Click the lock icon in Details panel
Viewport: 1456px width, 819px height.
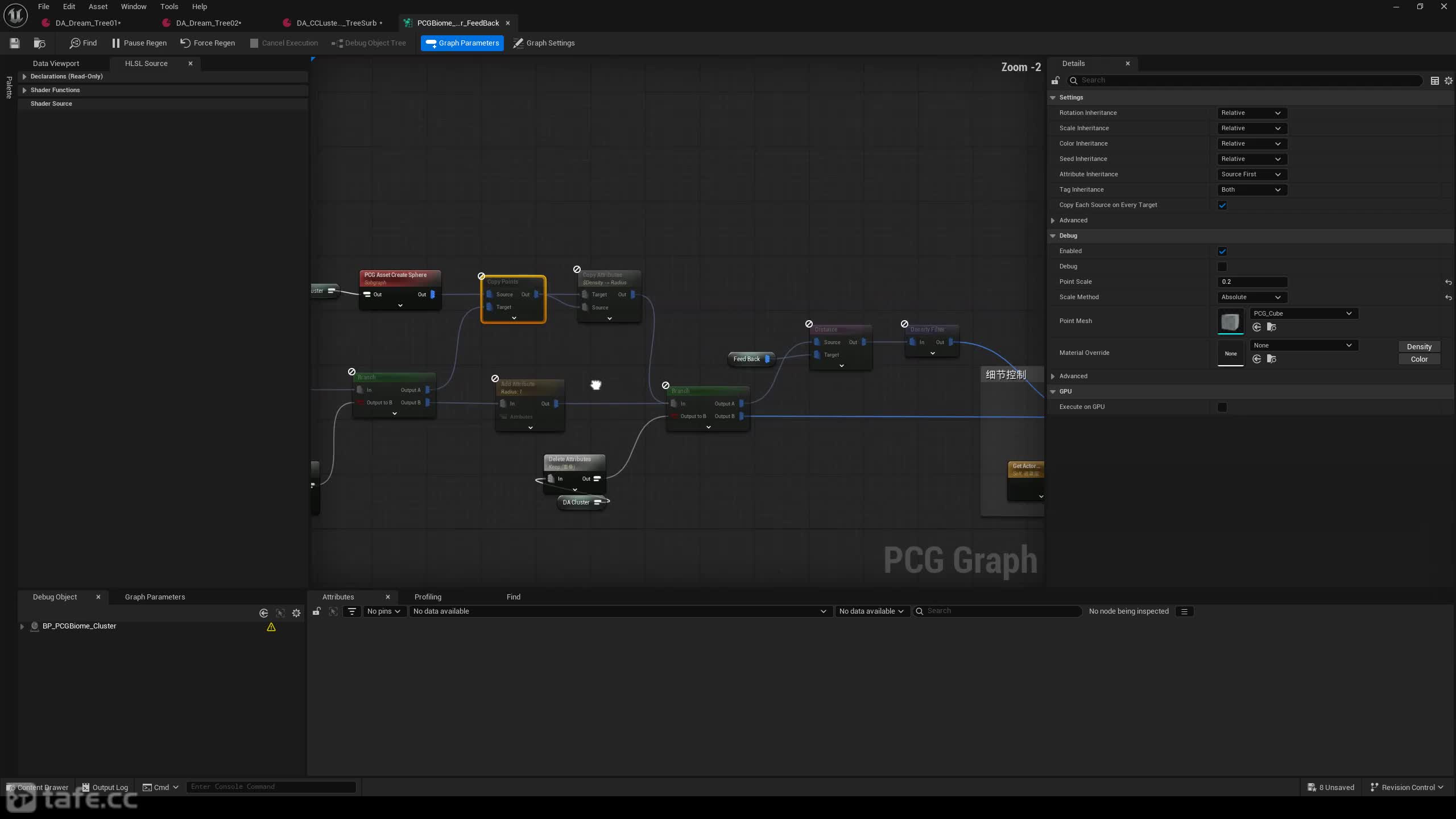pos(1055,81)
